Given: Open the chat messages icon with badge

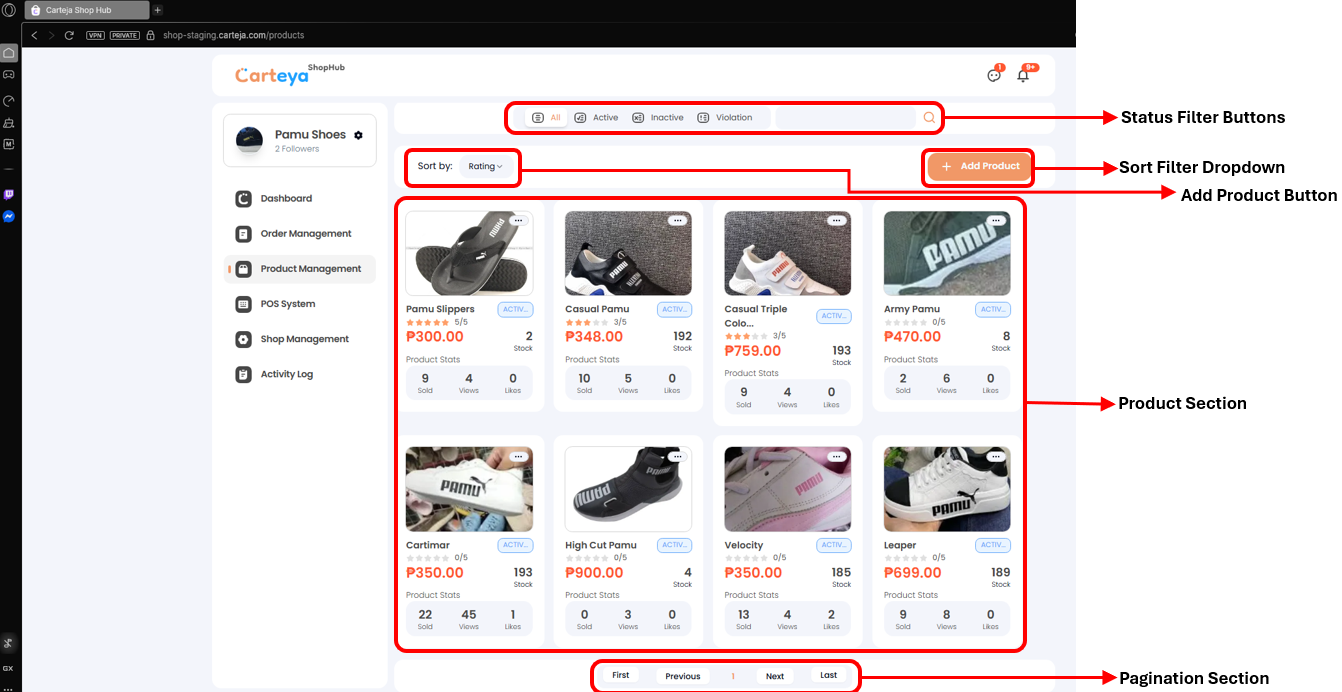Looking at the screenshot, I should pyautogui.click(x=993, y=75).
